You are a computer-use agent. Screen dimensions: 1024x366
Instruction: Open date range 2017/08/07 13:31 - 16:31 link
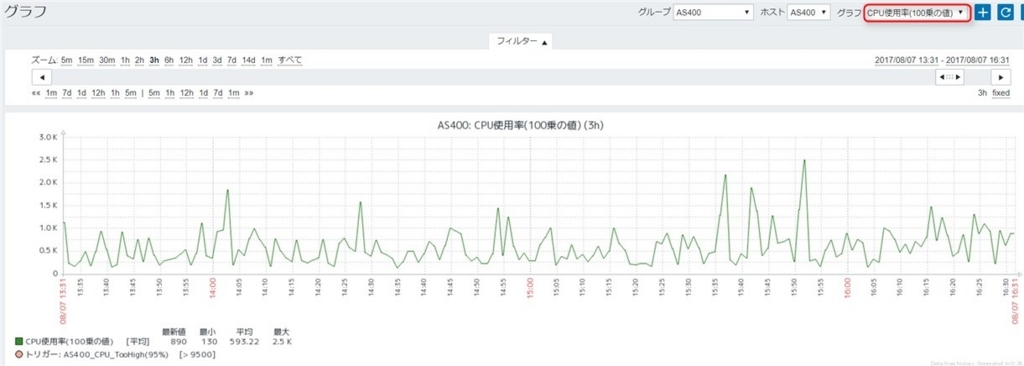pos(943,60)
